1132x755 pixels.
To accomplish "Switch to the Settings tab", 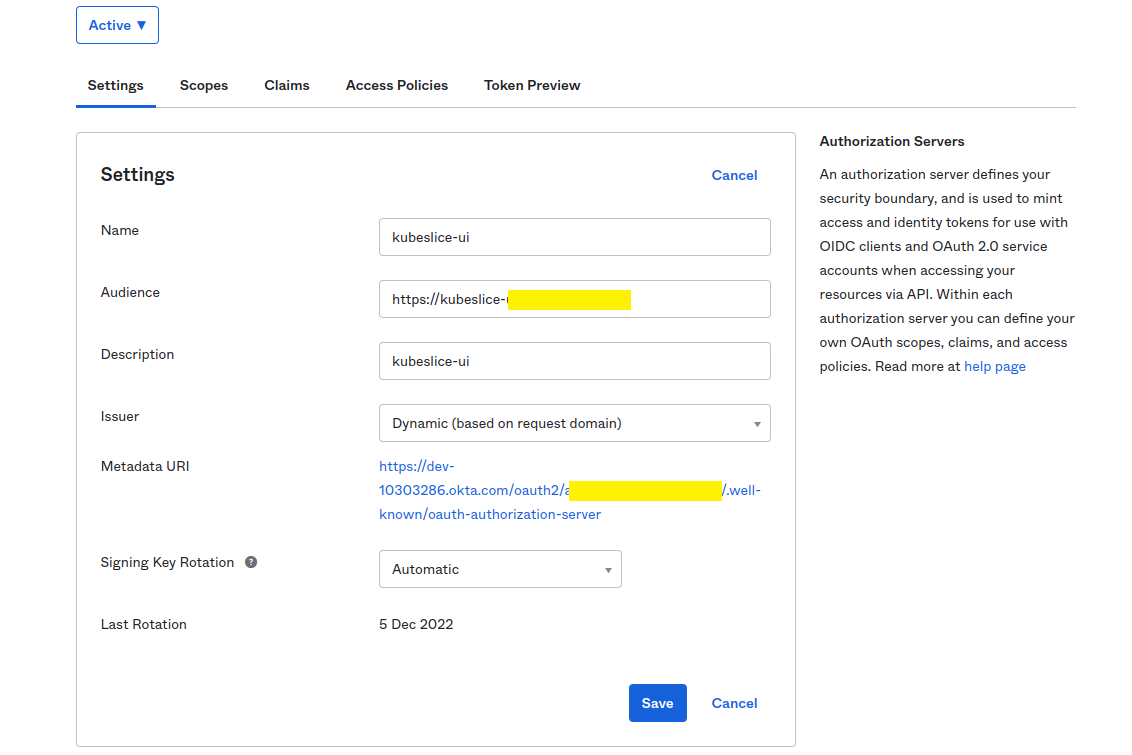I will point(116,85).
